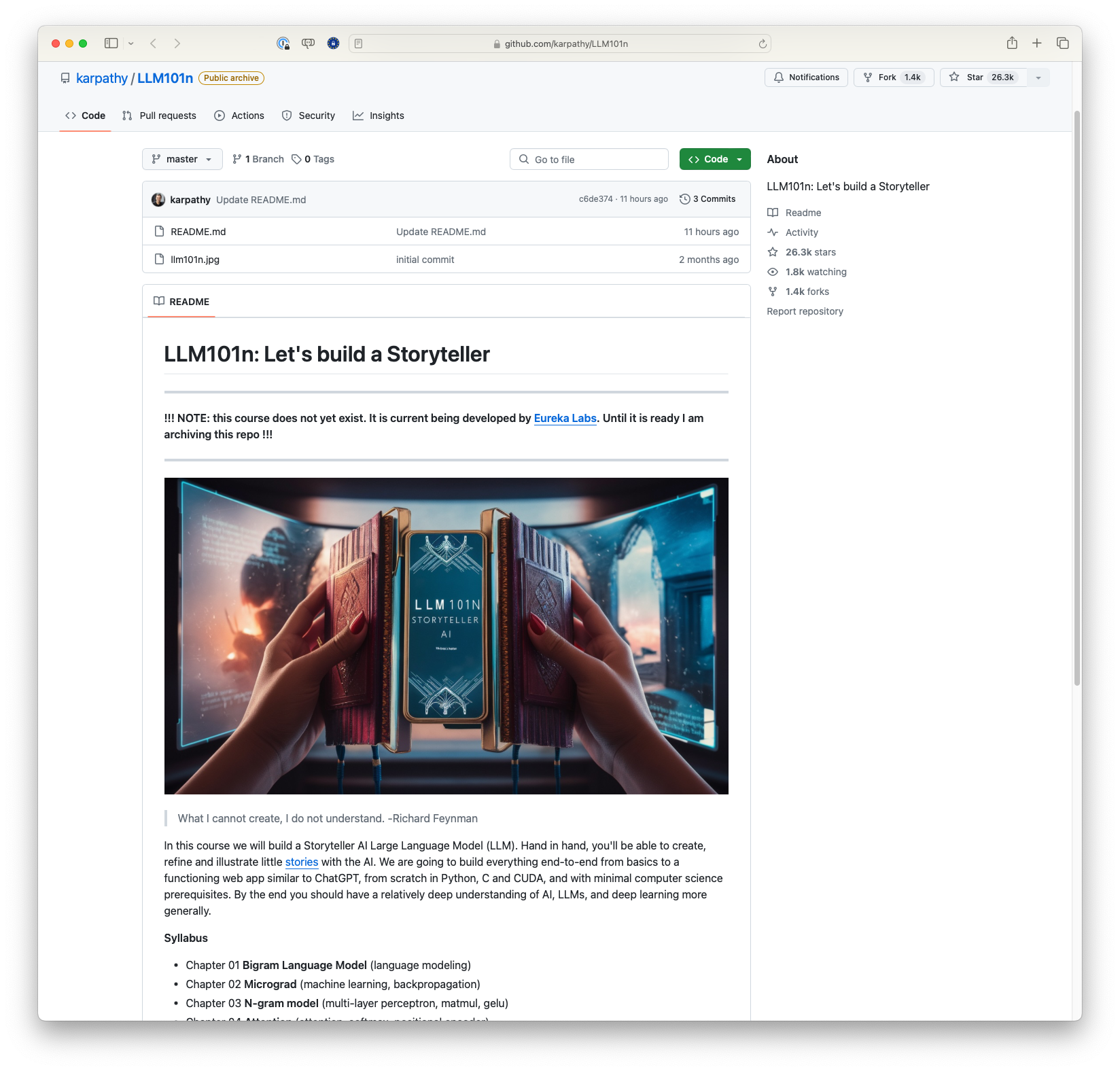Viewport: 1120px width, 1071px height.
Task: Reload the page using the refresh icon
Action: pyautogui.click(x=763, y=44)
